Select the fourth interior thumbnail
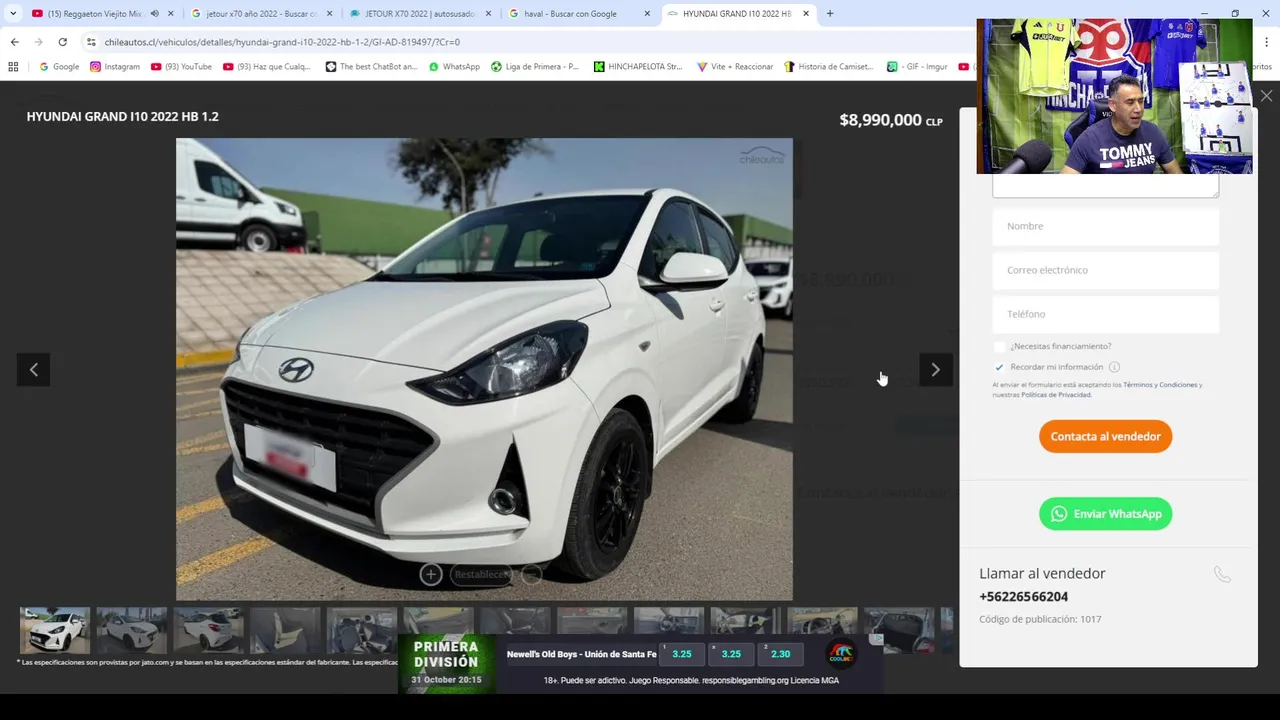 click(285, 630)
